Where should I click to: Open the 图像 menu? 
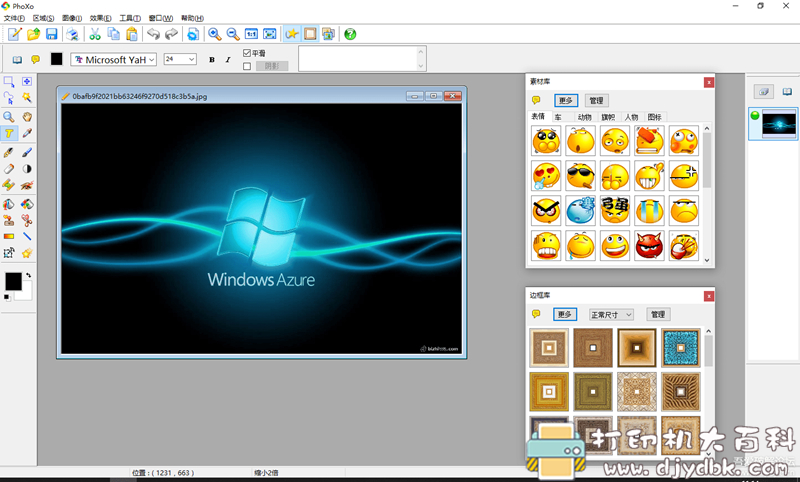tap(72, 18)
